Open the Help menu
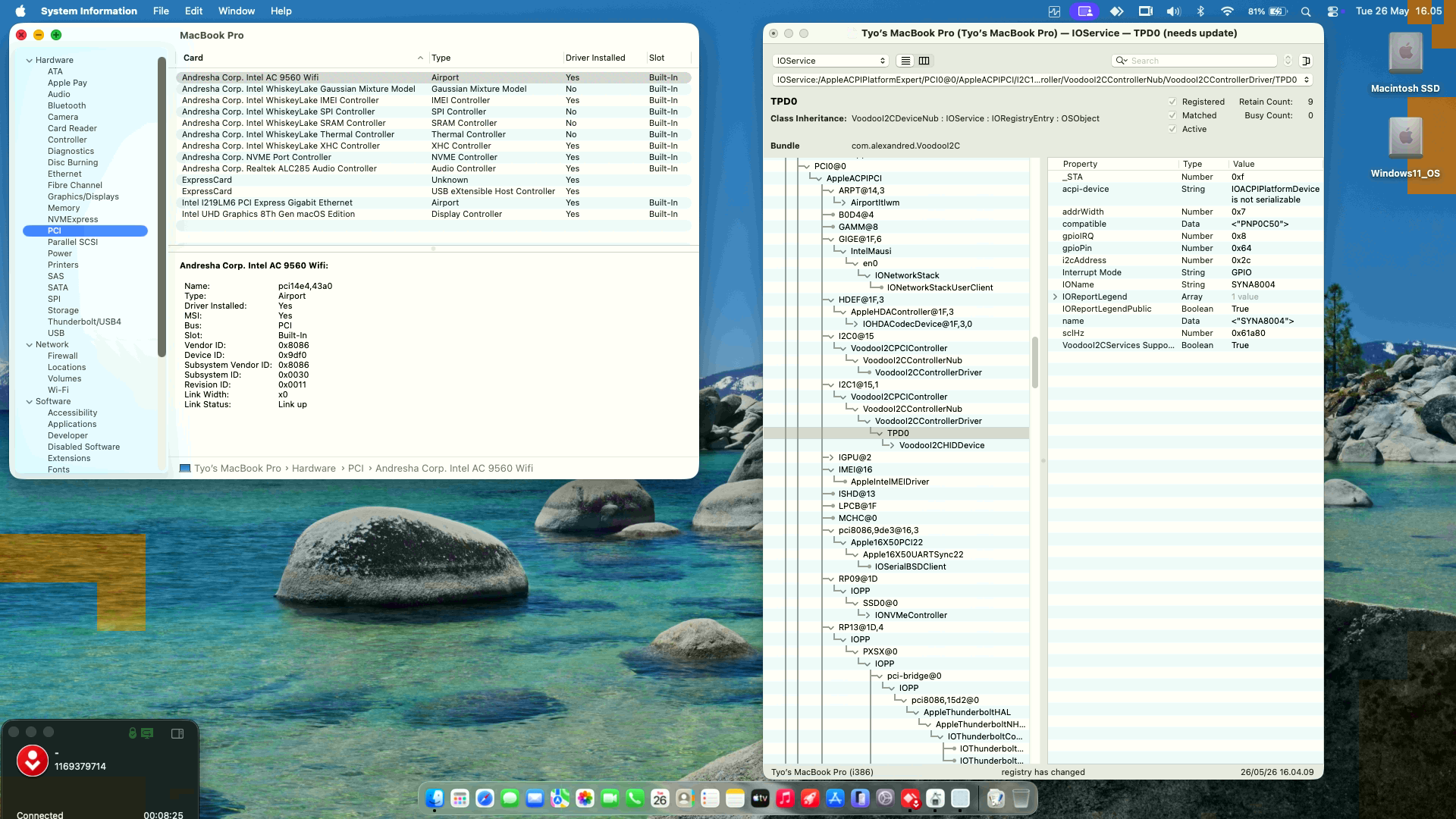 coord(281,11)
